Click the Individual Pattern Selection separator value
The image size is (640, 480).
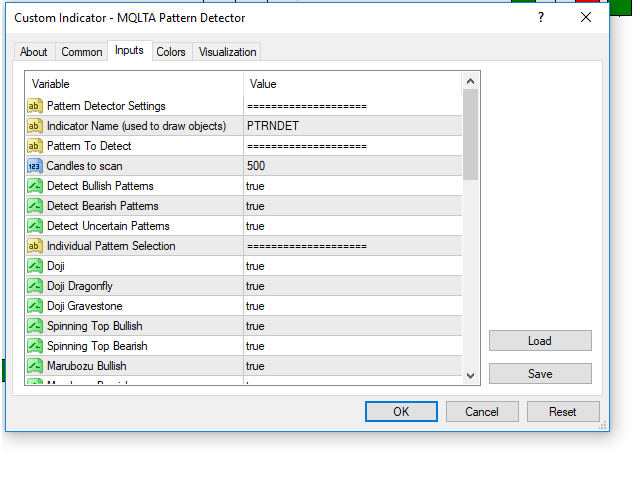click(x=353, y=246)
